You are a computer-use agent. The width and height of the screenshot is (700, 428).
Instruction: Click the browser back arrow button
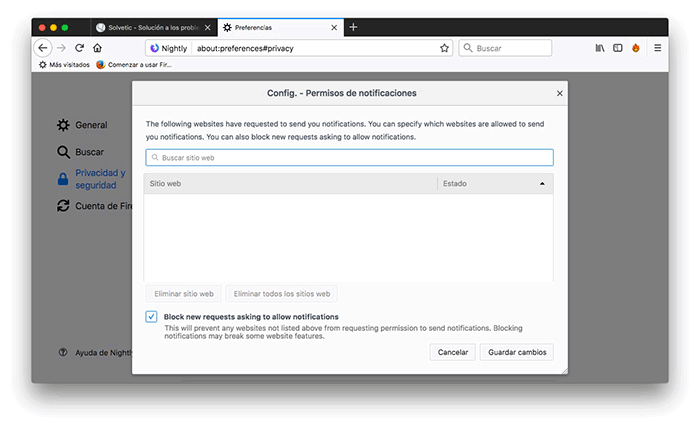click(43, 47)
